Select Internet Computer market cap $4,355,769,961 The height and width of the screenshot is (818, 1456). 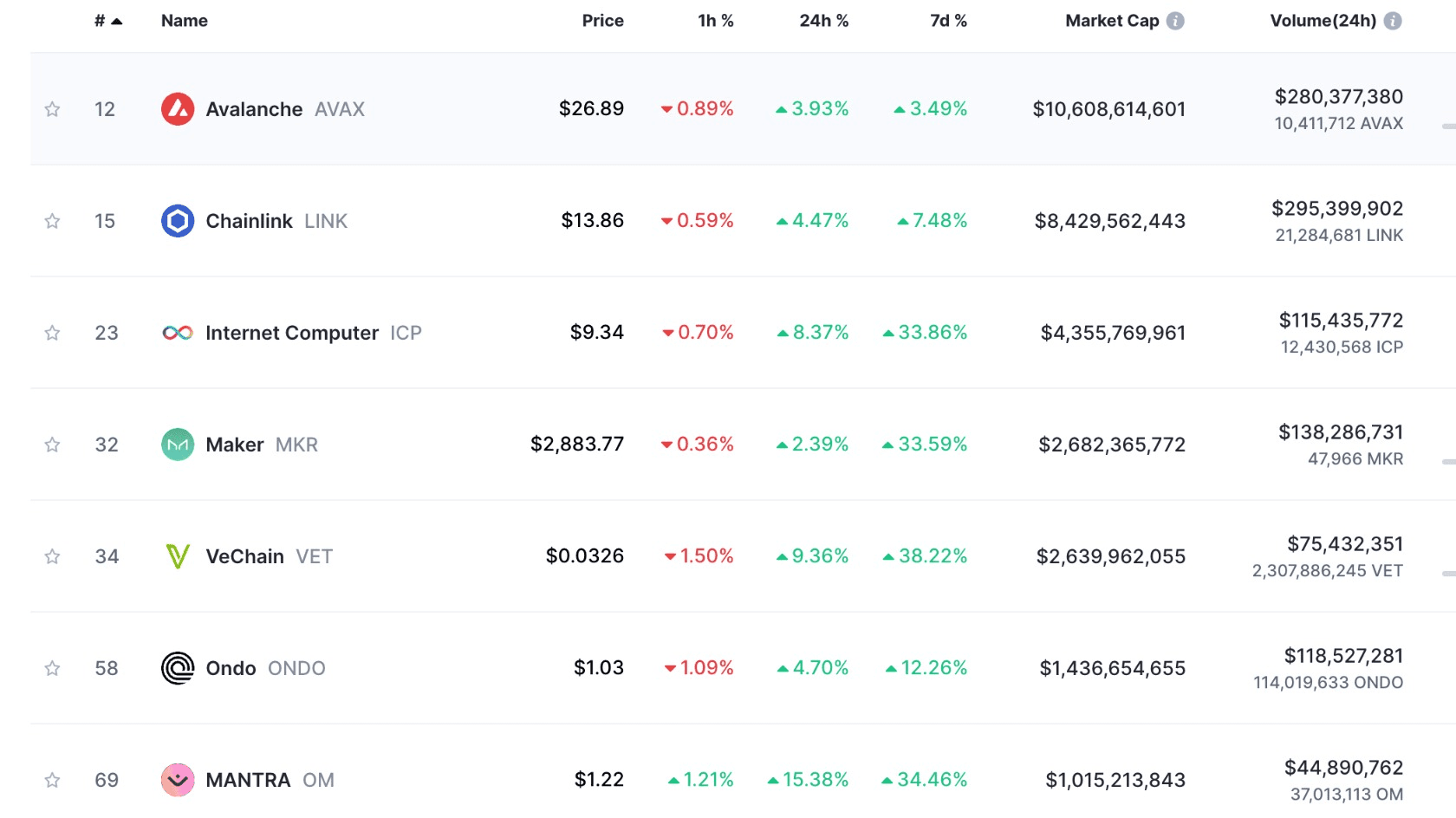pyautogui.click(x=1114, y=333)
